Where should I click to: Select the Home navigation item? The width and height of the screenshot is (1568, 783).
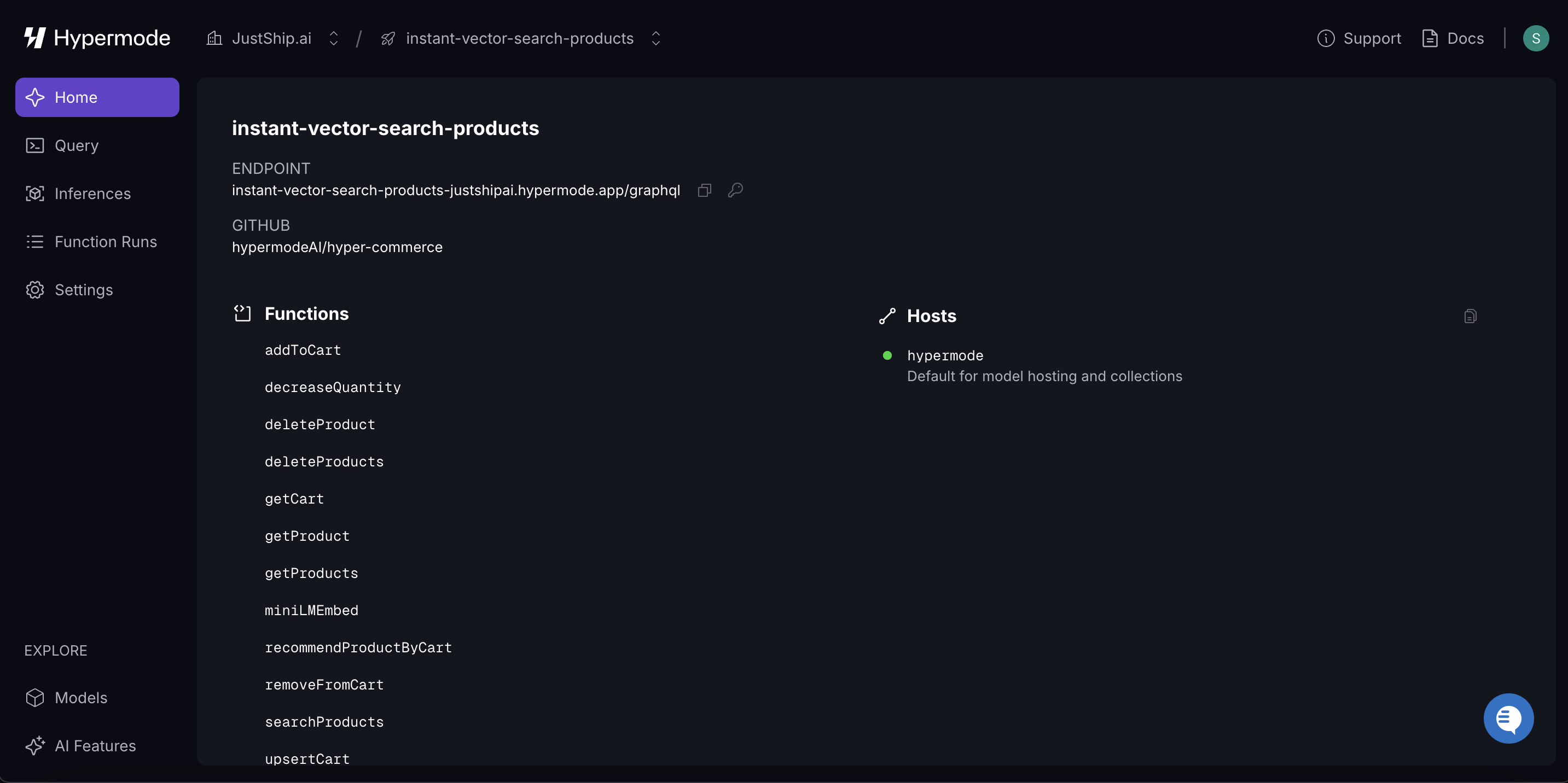76,97
